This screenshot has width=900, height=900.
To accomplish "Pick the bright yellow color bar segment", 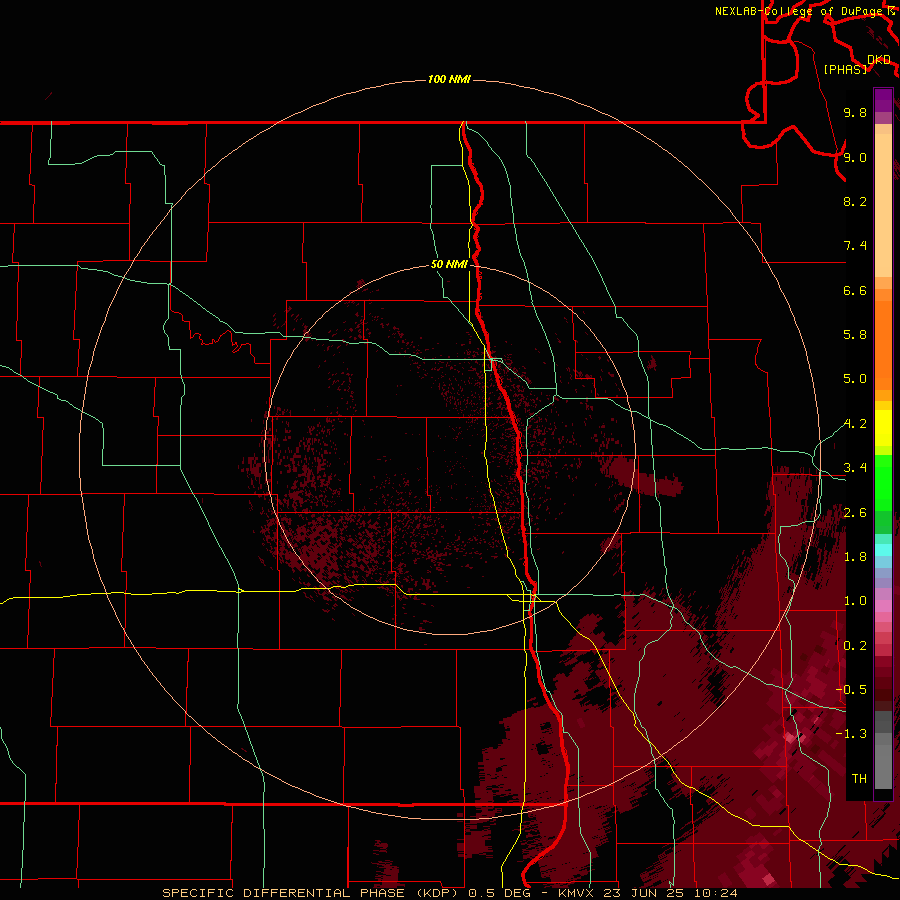I will tap(883, 428).
